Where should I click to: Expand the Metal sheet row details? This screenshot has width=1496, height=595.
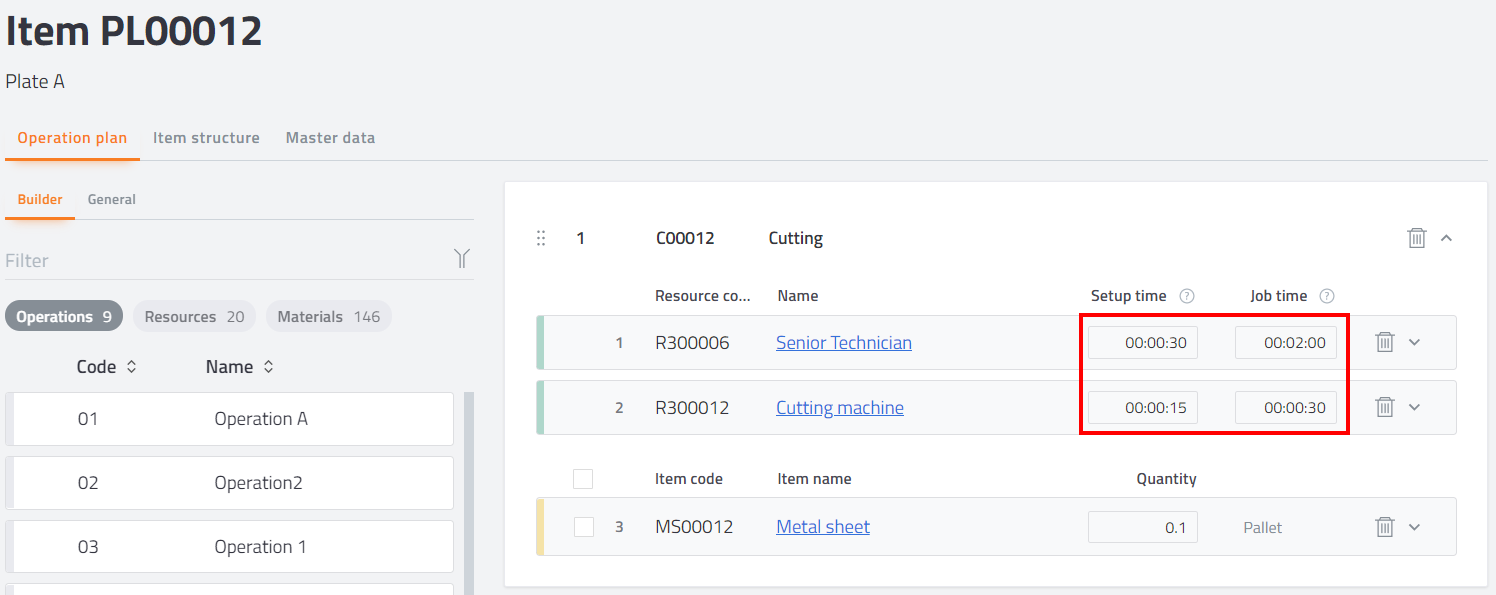tap(1414, 526)
